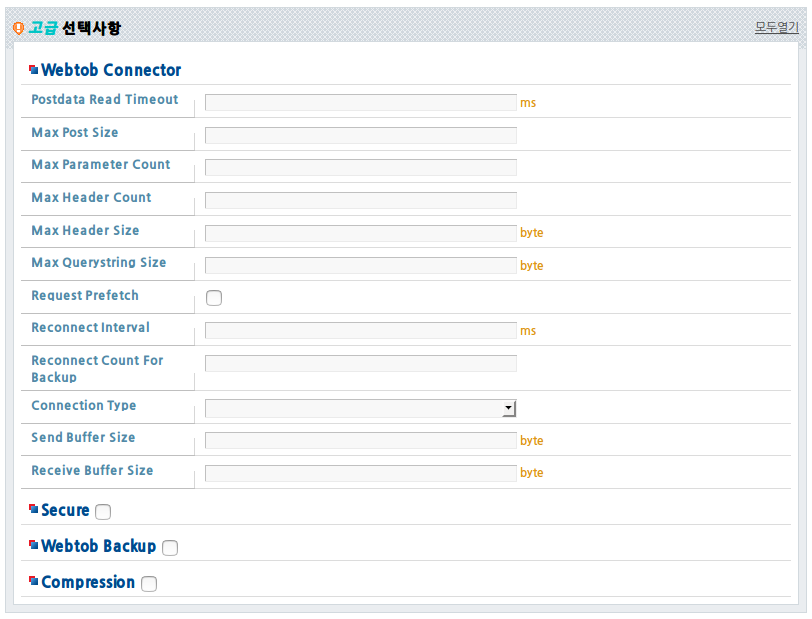Click the Max Header Count input box

click(x=361, y=200)
